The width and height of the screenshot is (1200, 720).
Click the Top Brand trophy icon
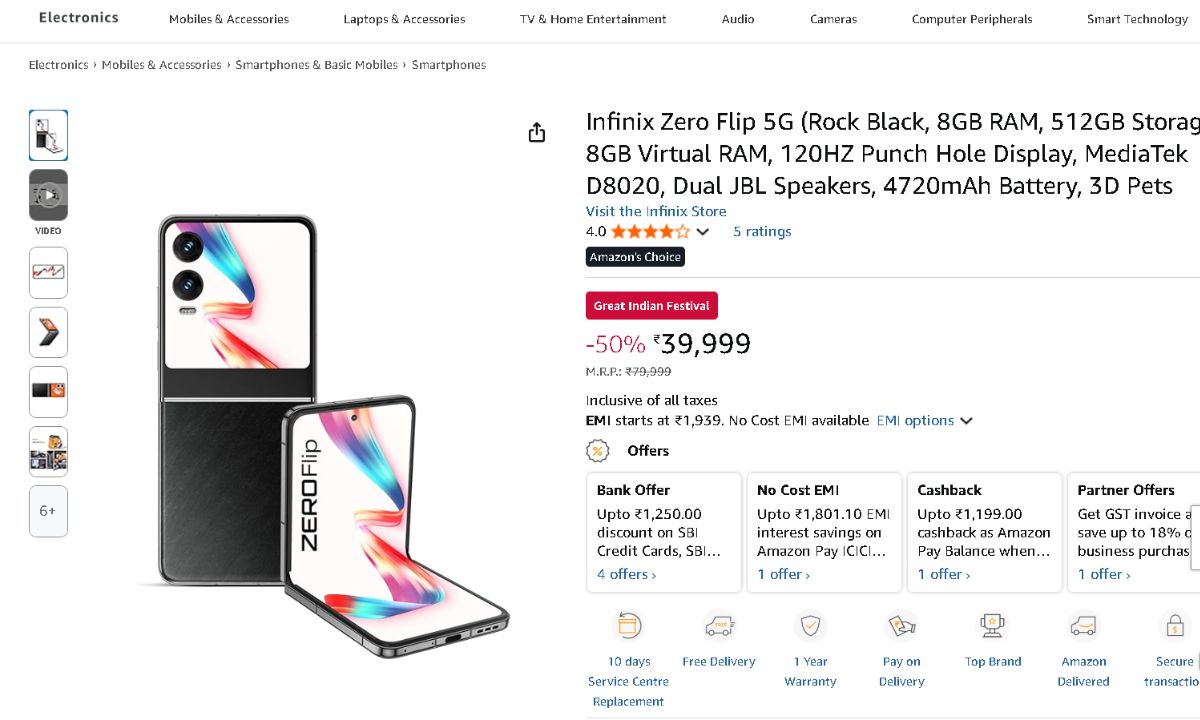pyautogui.click(x=993, y=626)
